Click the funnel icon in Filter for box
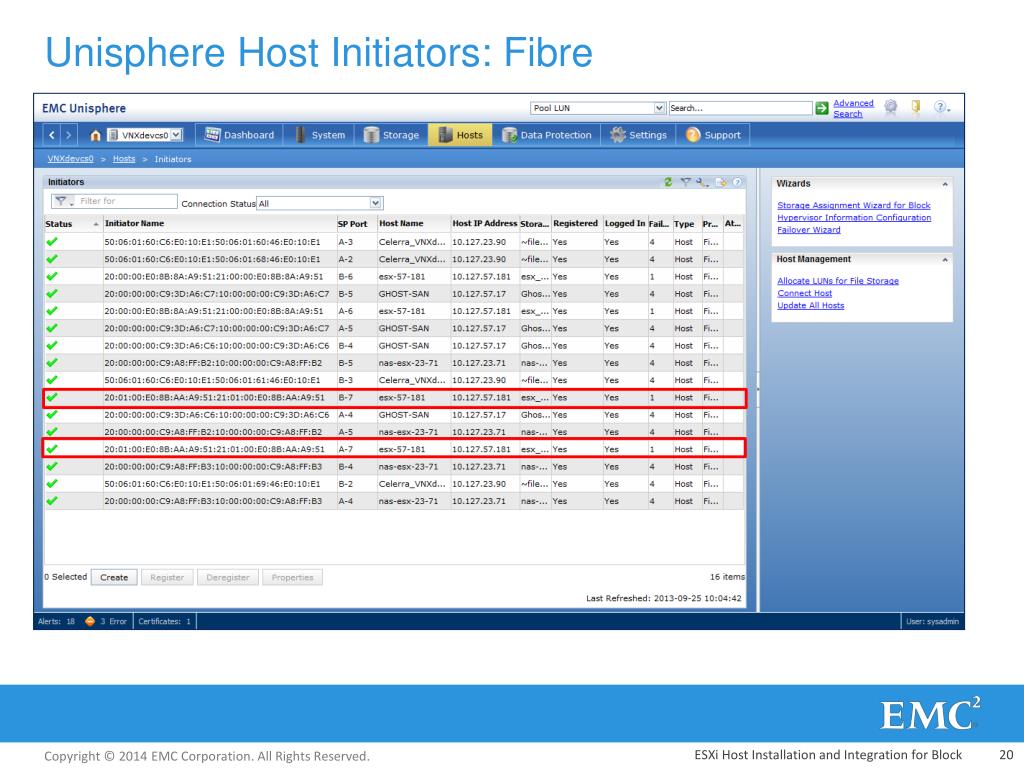Screen dimensions: 1024x768 tap(61, 201)
